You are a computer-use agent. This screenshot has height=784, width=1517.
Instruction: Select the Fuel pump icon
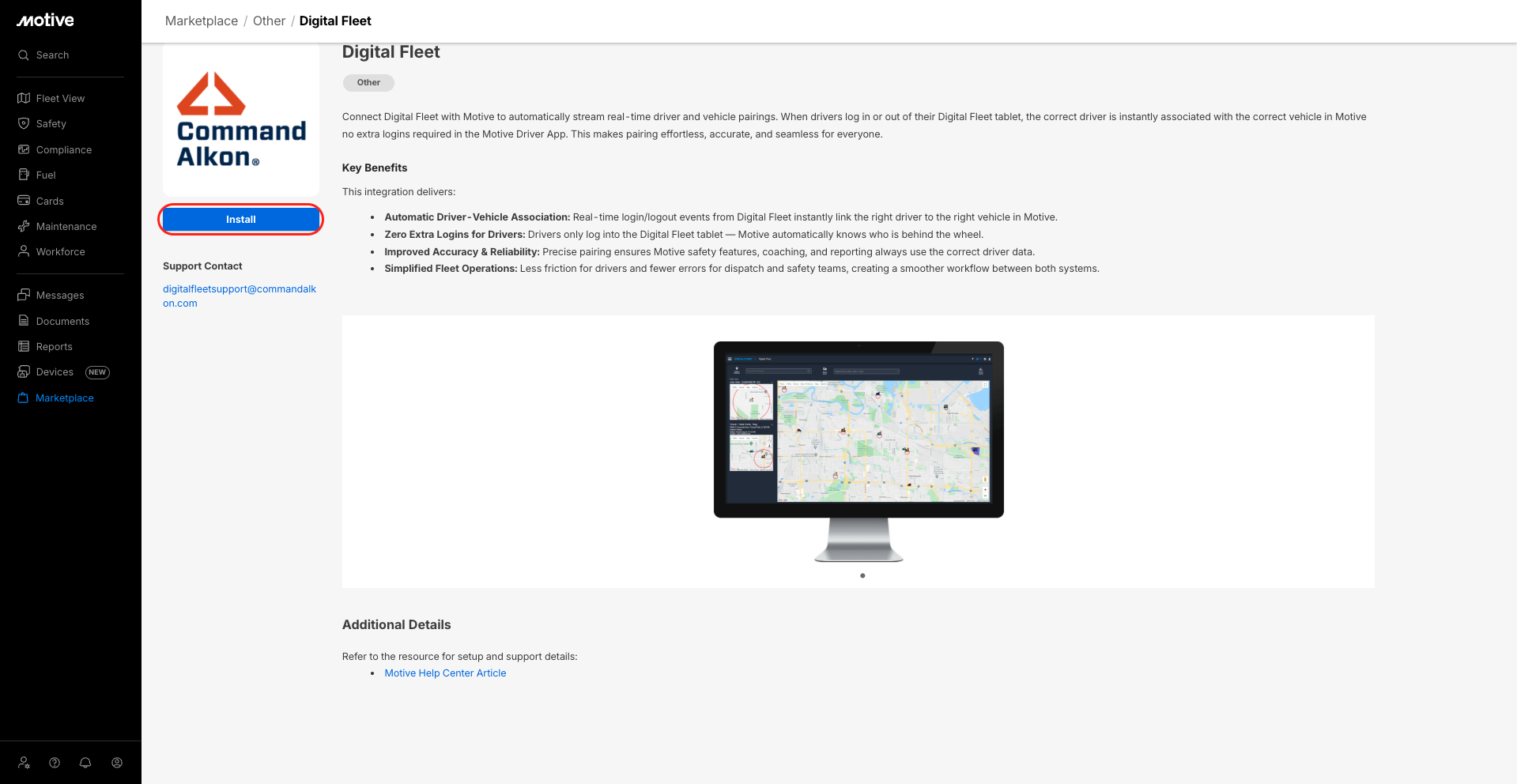click(24, 175)
